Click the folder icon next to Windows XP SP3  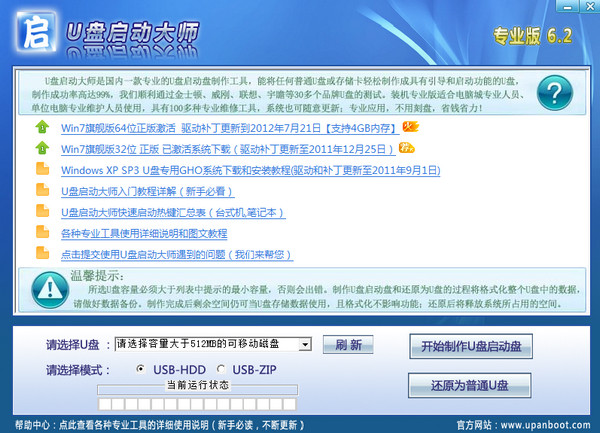click(41, 170)
